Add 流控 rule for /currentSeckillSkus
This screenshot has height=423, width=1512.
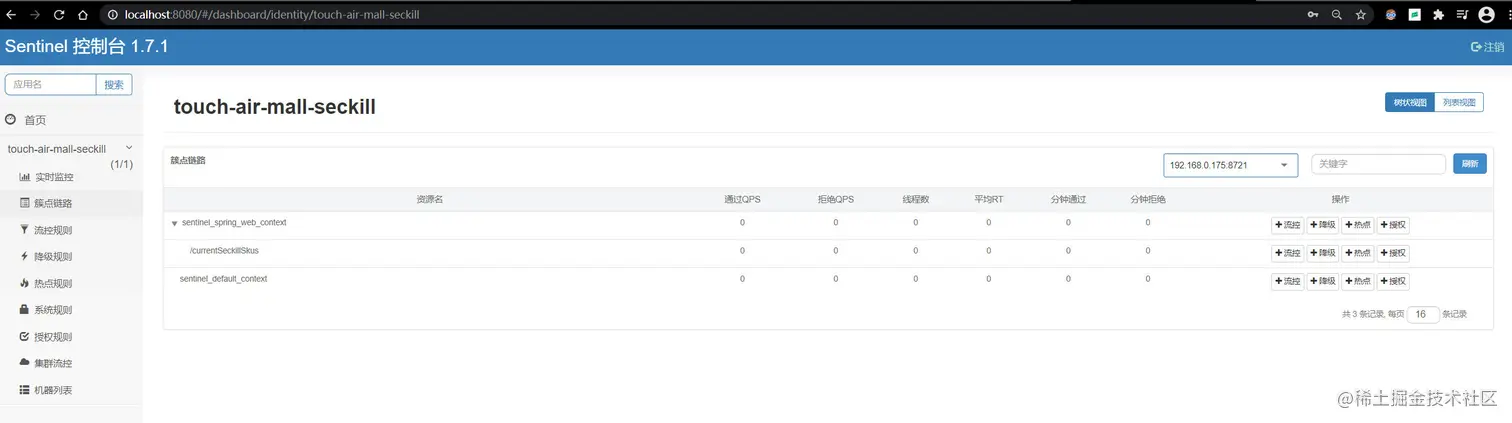(1288, 253)
